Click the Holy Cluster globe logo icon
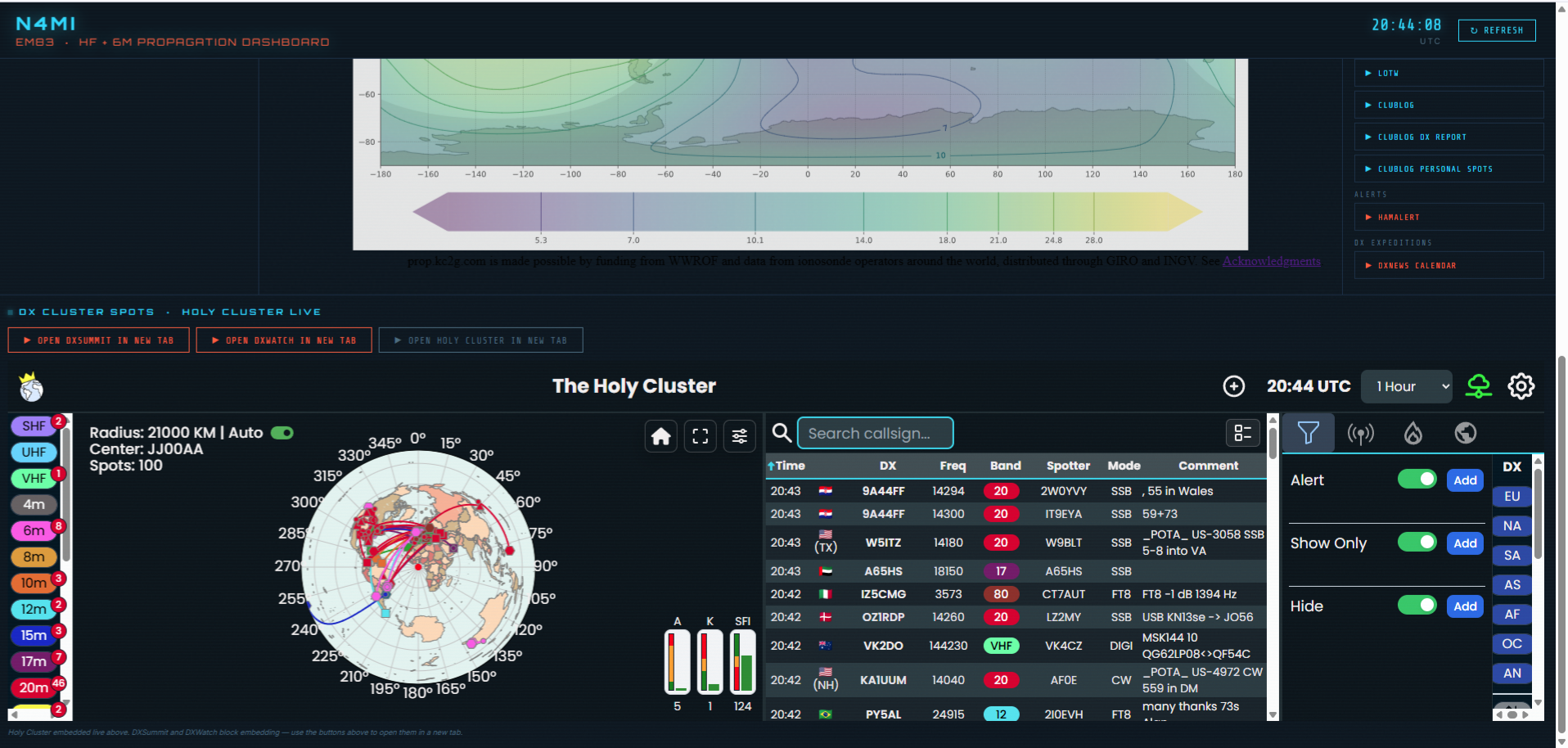This screenshot has width=1568, height=748. click(x=31, y=386)
